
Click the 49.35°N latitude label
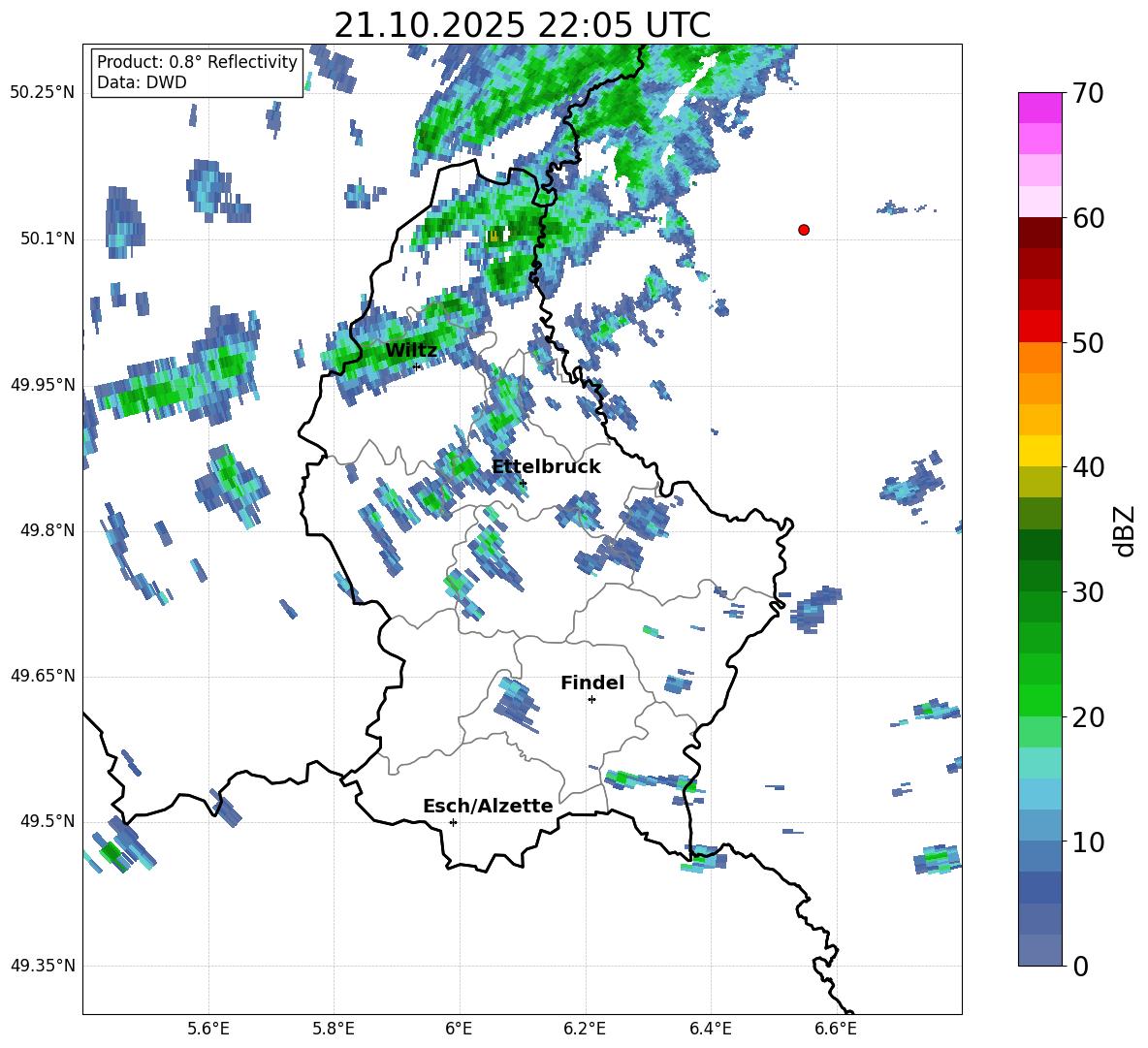pos(43,966)
